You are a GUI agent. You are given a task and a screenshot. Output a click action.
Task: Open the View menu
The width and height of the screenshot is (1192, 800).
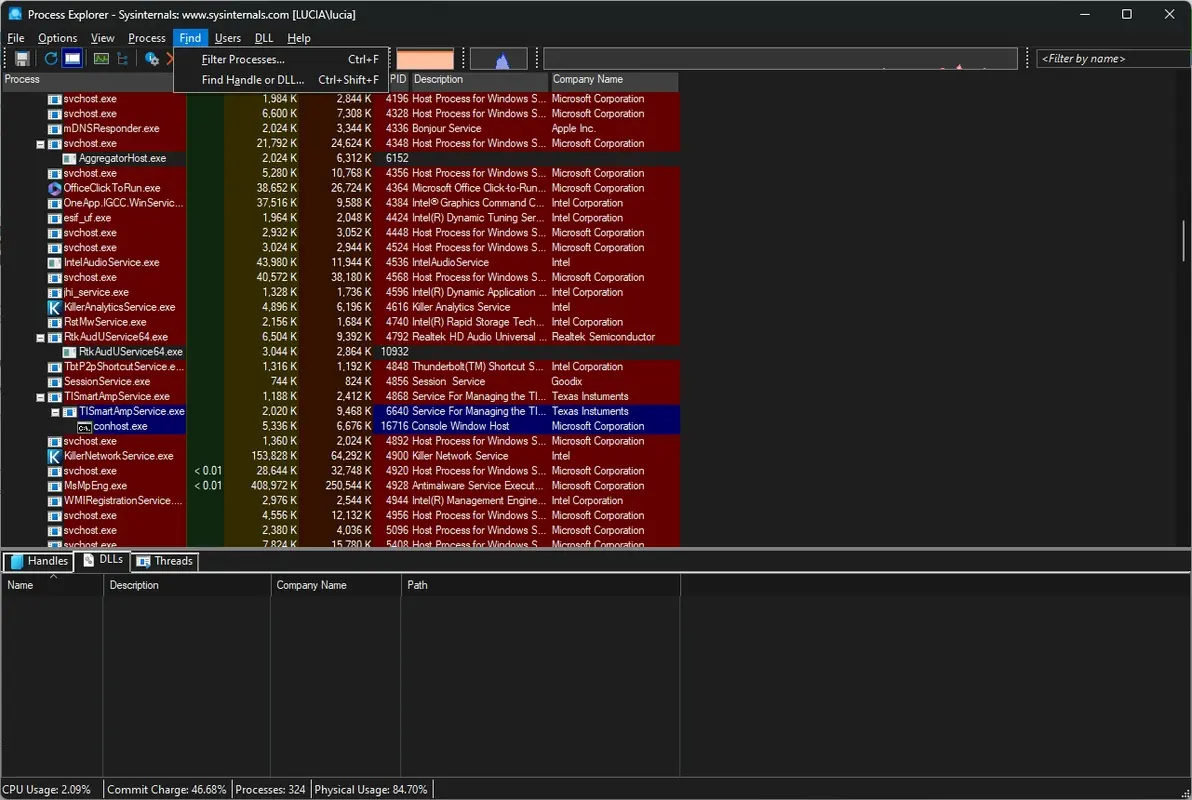[103, 38]
